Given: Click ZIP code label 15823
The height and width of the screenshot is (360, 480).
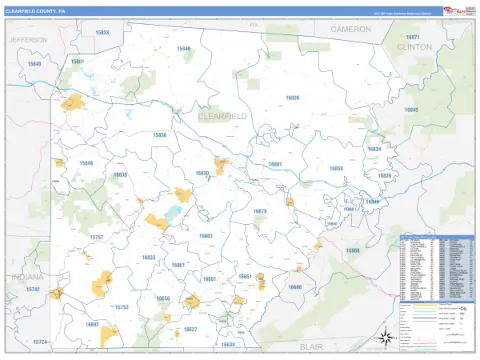Looking at the screenshot, I should pyautogui.click(x=102, y=32).
